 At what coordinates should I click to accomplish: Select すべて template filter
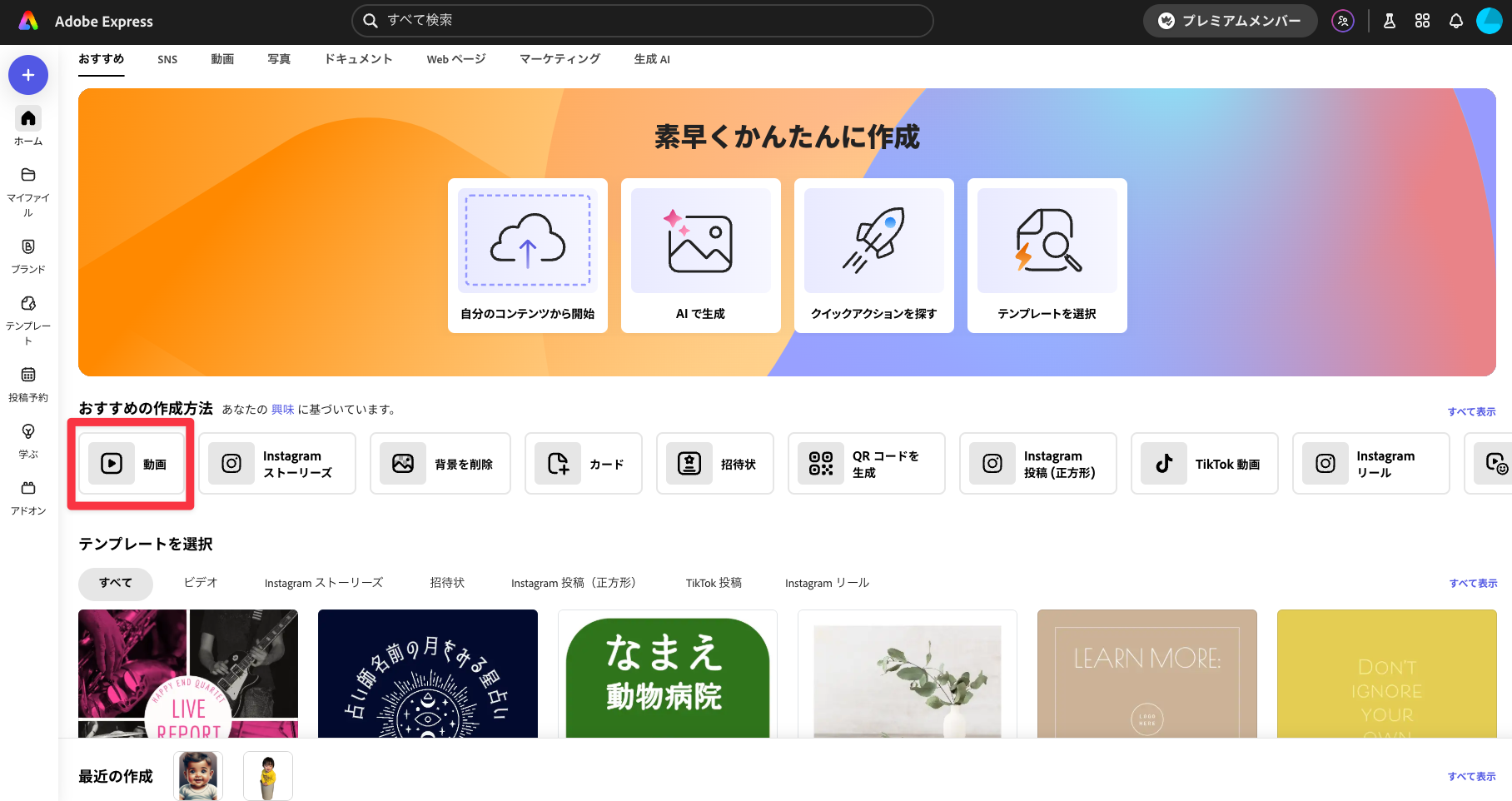[x=116, y=583]
